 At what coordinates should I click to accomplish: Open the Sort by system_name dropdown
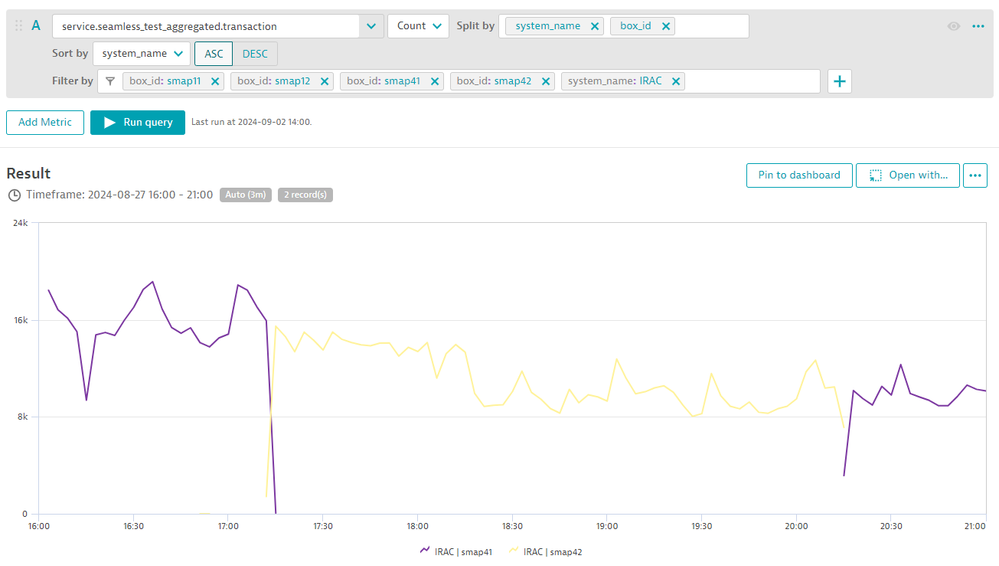[x=142, y=54]
